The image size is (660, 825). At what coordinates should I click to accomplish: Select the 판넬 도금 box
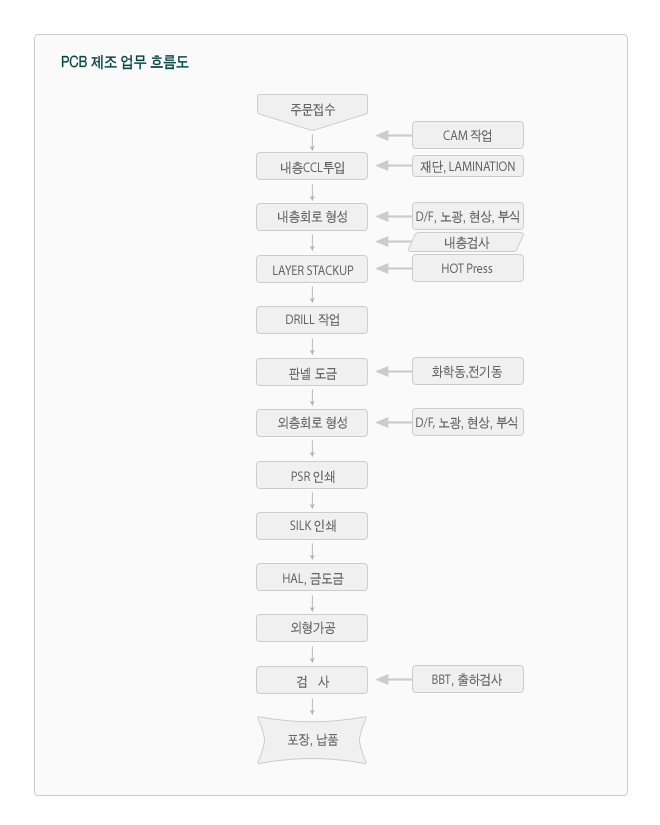312,372
